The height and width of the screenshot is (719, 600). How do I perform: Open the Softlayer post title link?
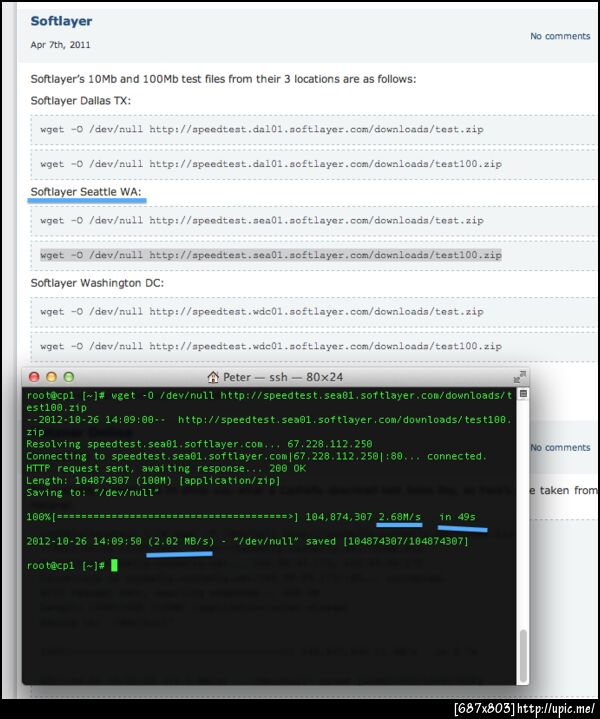pyautogui.click(x=61, y=21)
